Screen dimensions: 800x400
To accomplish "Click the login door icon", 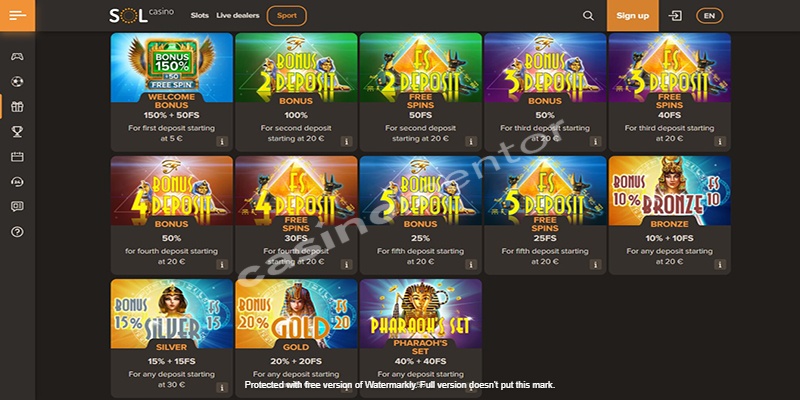I will click(x=675, y=16).
